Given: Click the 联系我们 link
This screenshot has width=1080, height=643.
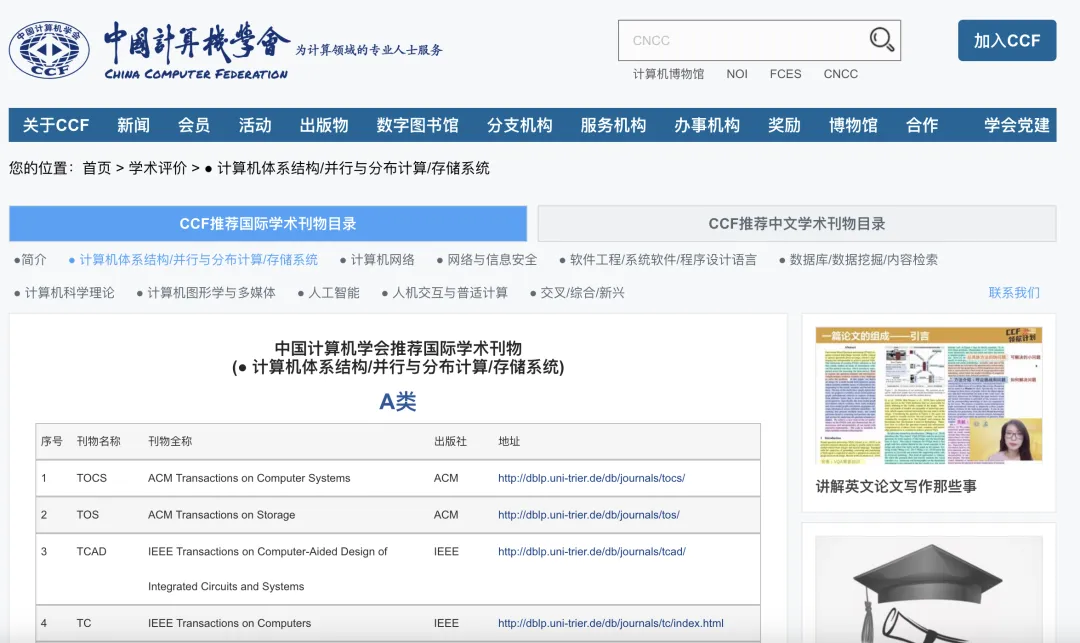Looking at the screenshot, I should 1014,293.
